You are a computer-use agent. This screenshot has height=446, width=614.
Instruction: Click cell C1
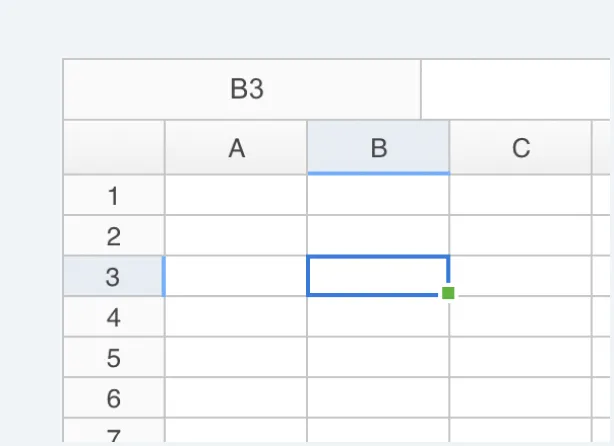point(520,196)
